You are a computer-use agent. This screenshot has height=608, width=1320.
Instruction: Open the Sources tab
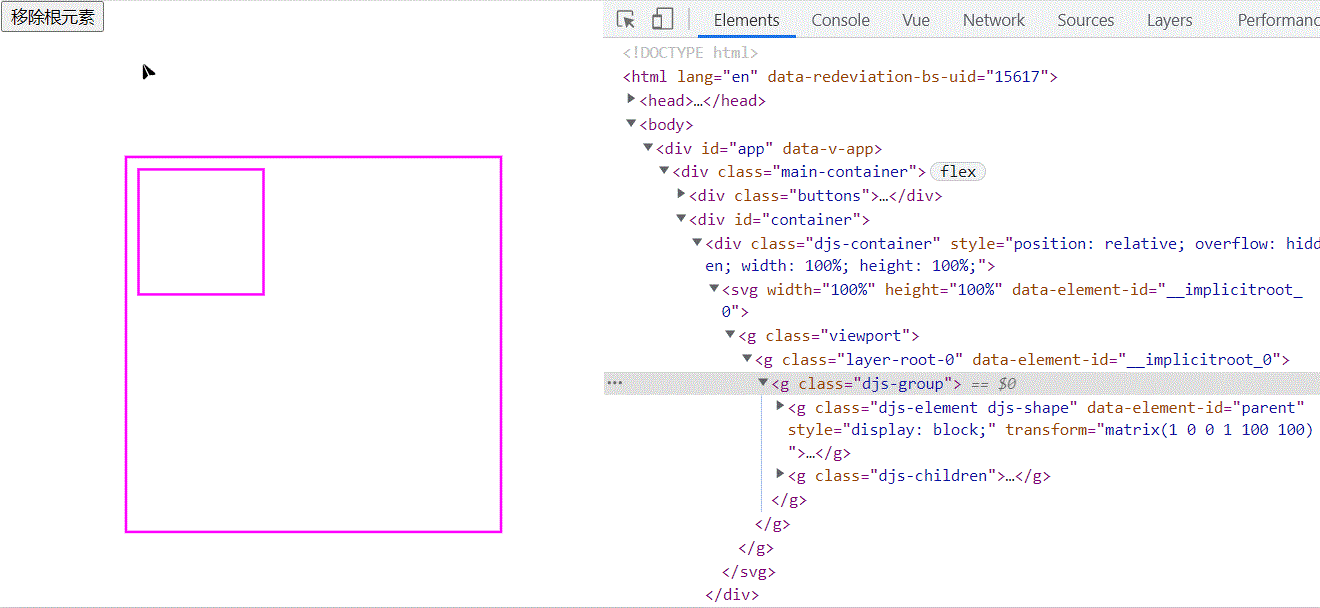[1086, 19]
